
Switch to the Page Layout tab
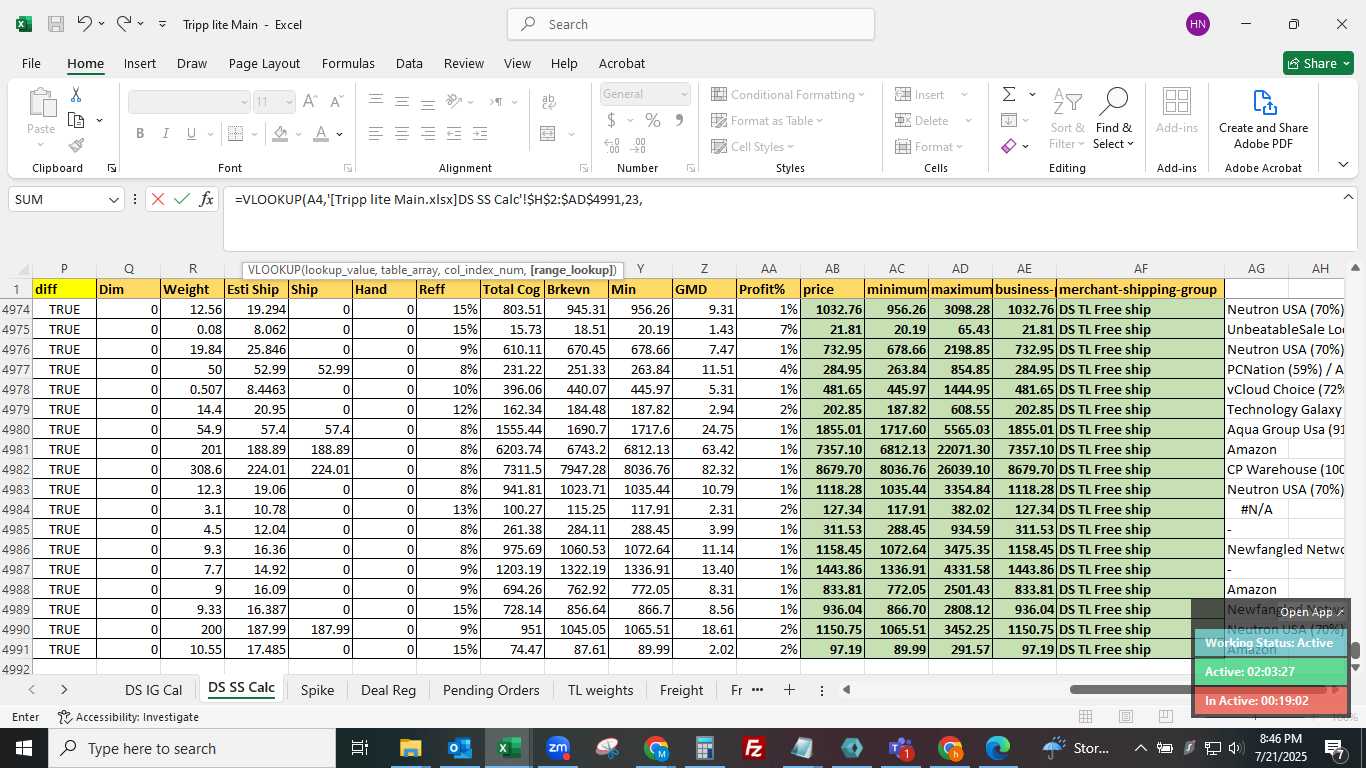coord(264,63)
